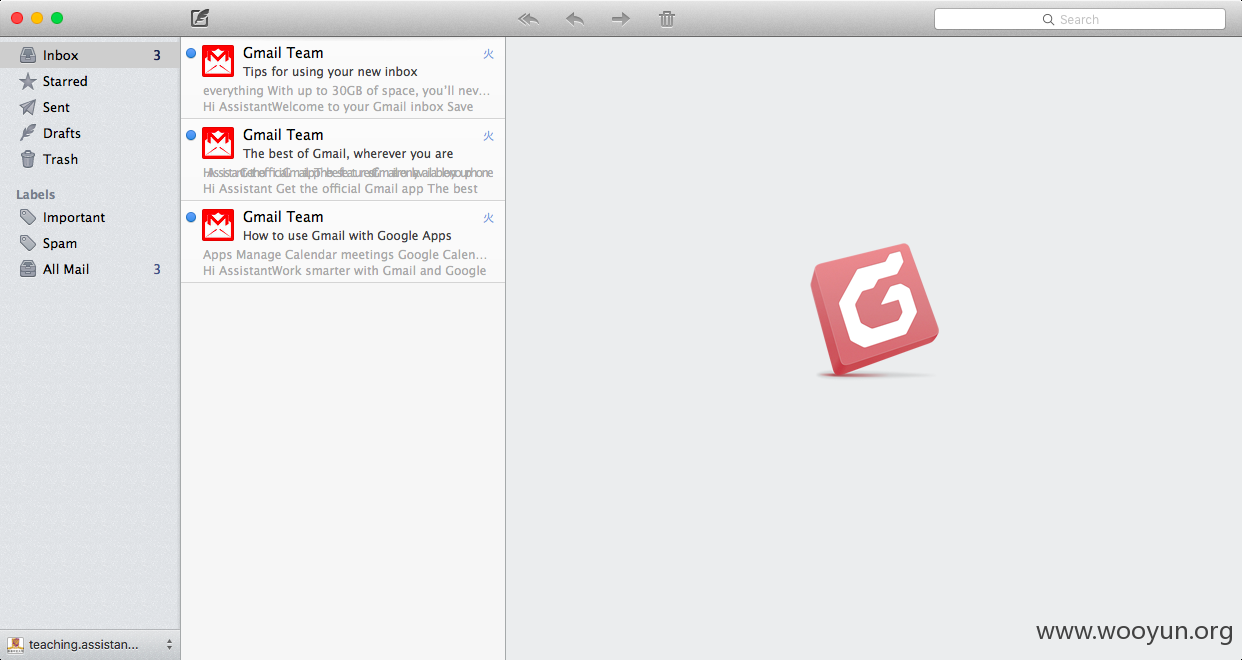
Task: Click the account avatar icon at the bottom left
Action: click(x=15, y=644)
